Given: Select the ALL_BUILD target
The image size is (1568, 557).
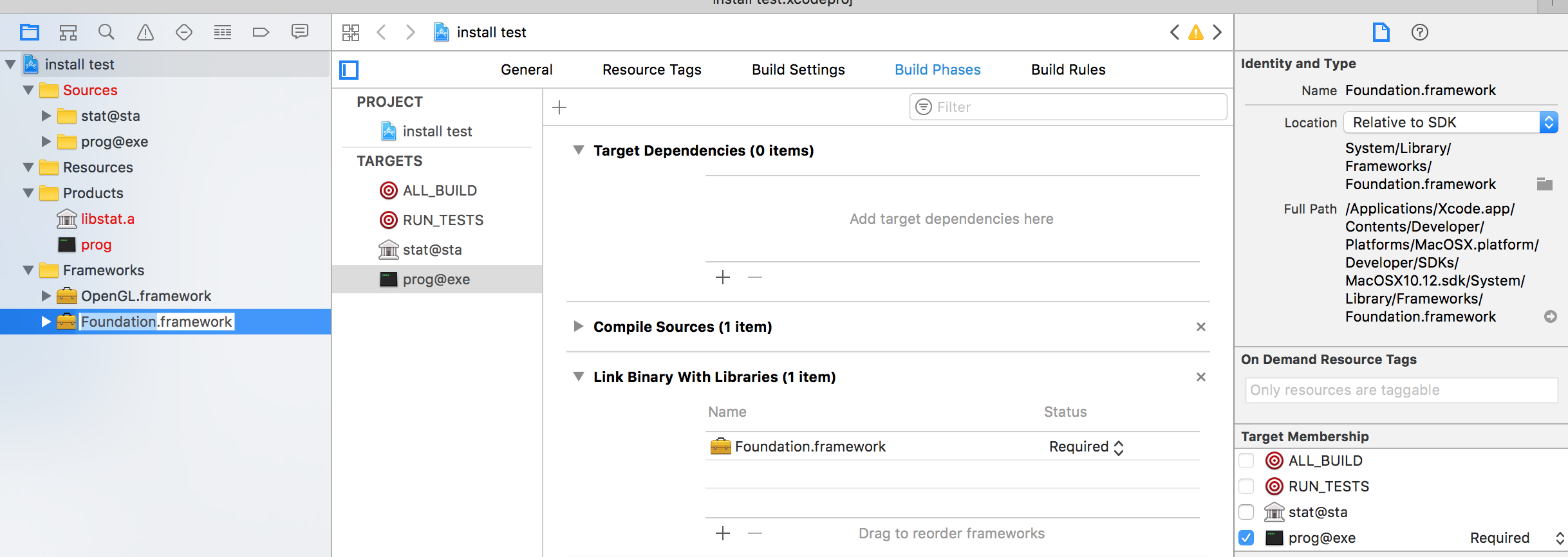Looking at the screenshot, I should [439, 190].
